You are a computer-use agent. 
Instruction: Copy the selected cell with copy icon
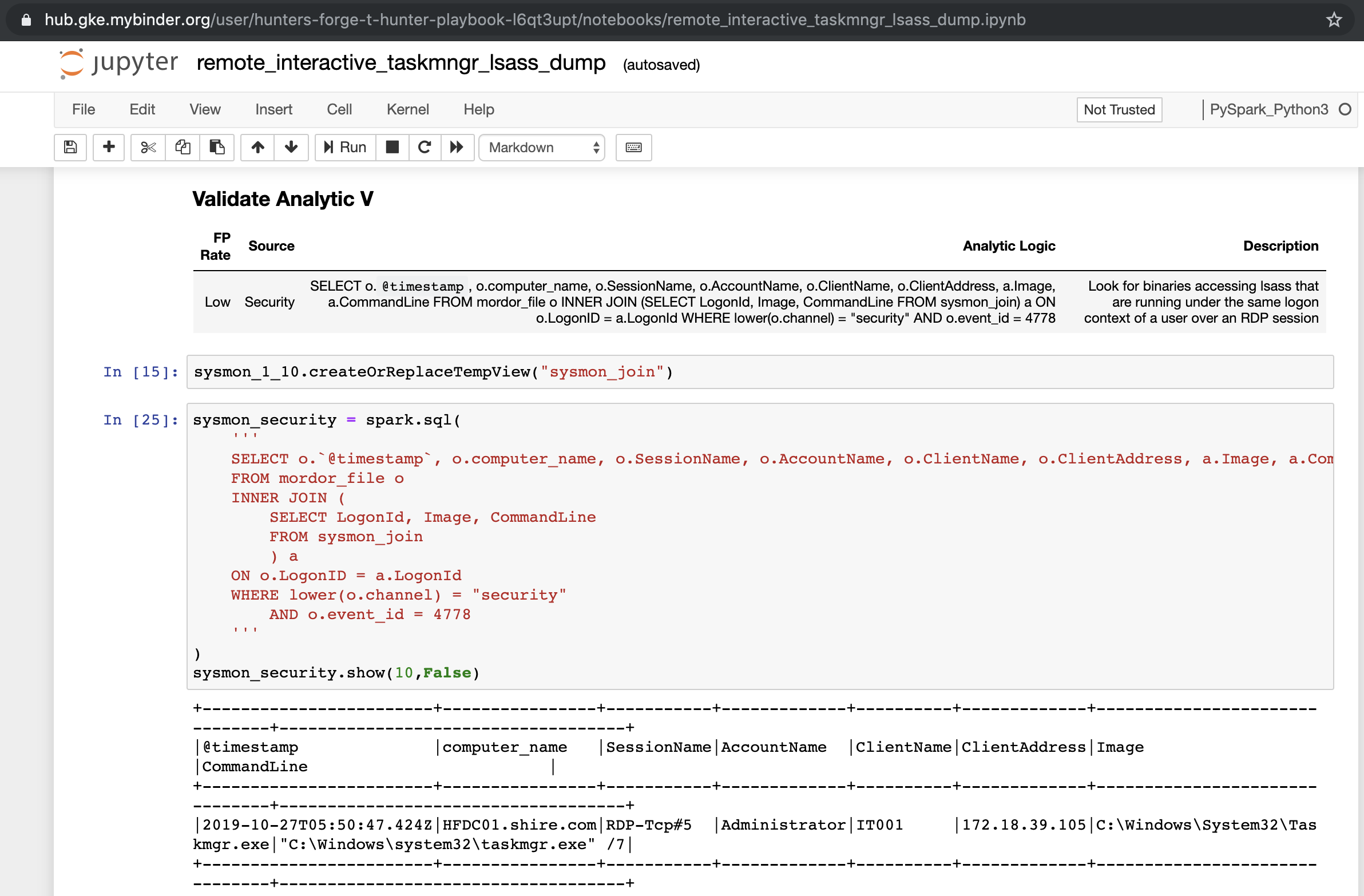coord(183,147)
